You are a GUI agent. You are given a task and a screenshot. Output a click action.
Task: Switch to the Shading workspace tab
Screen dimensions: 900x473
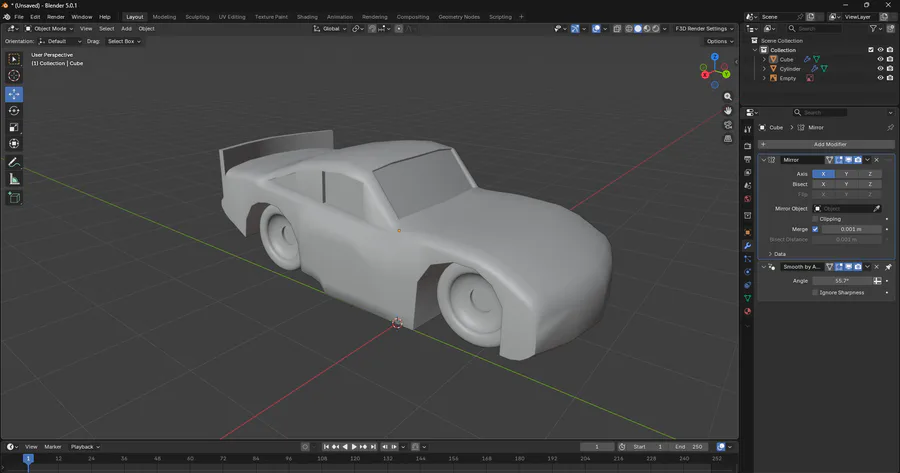click(307, 17)
